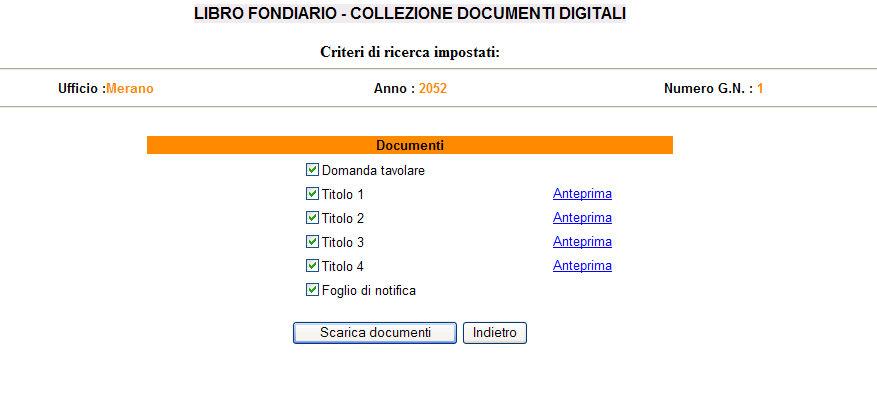Click the Anteprima link beside Titolo 3
Screen dimensions: 877x420
582,242
